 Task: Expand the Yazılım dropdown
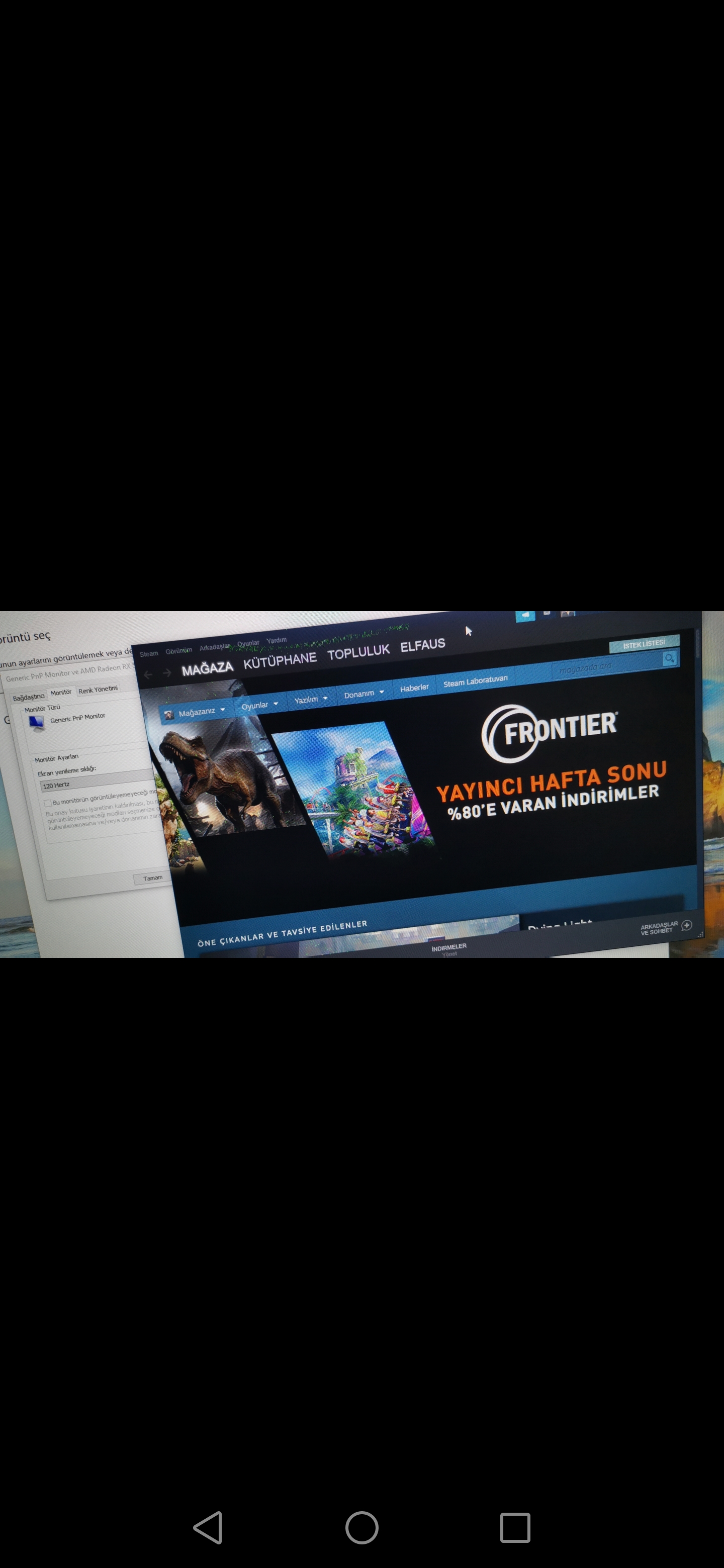311,700
